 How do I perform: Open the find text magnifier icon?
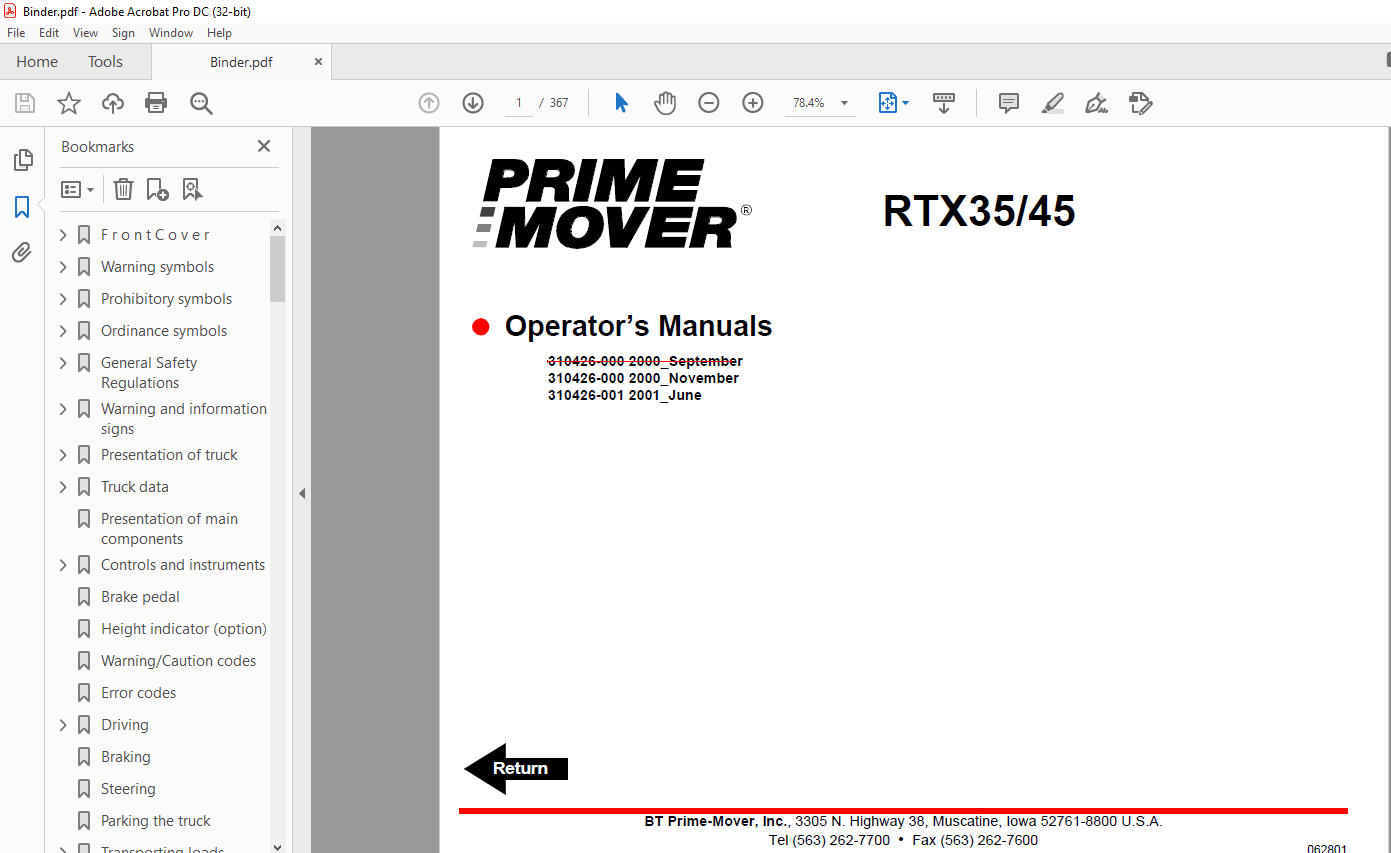click(201, 103)
